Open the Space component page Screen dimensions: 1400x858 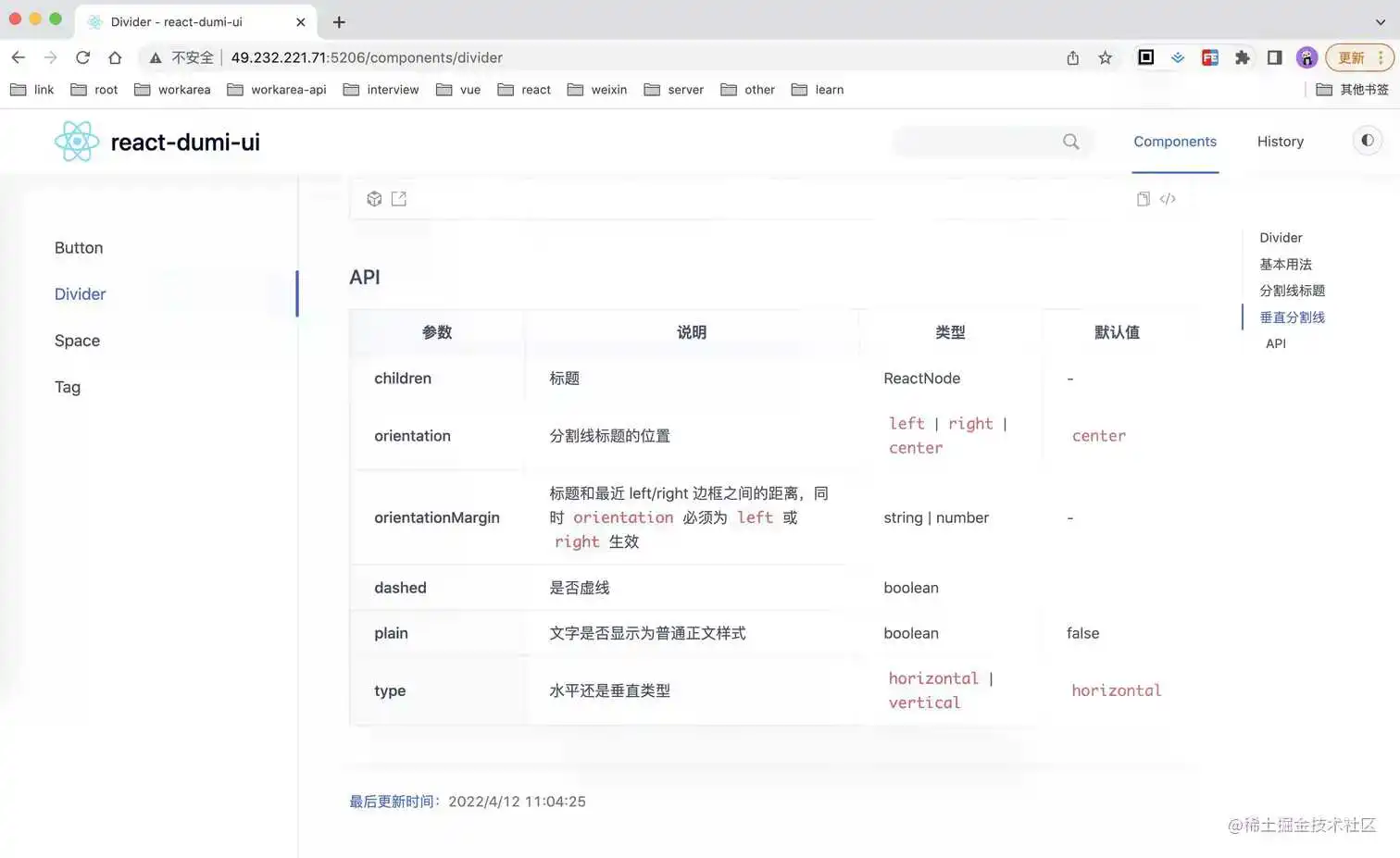coord(77,341)
